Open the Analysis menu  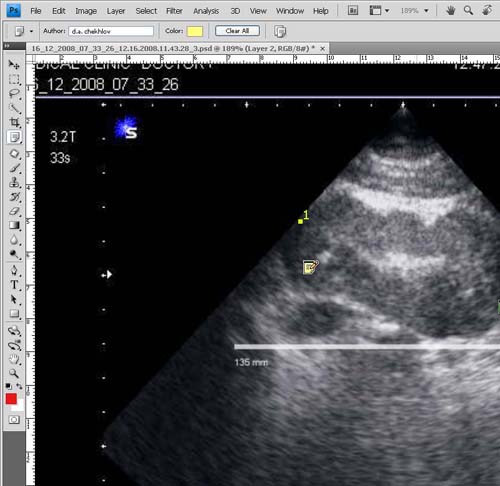tap(206, 11)
